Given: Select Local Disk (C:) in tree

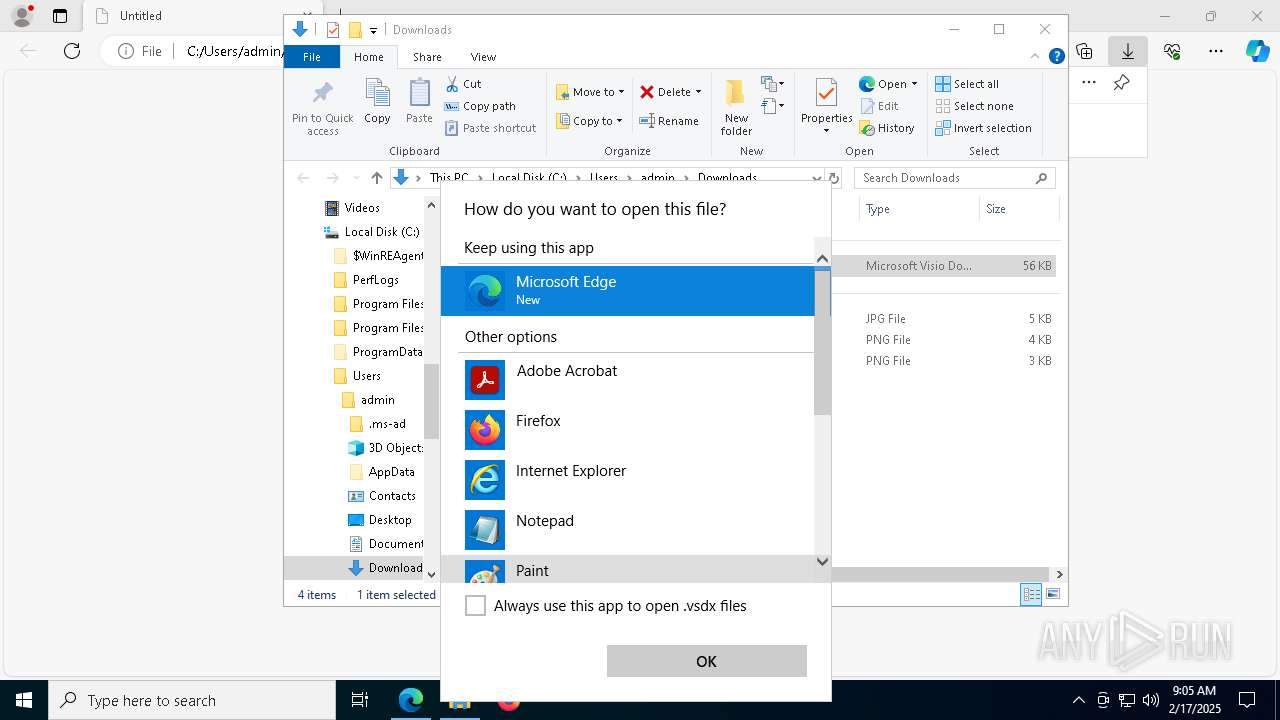Looking at the screenshot, I should click(x=371, y=232).
